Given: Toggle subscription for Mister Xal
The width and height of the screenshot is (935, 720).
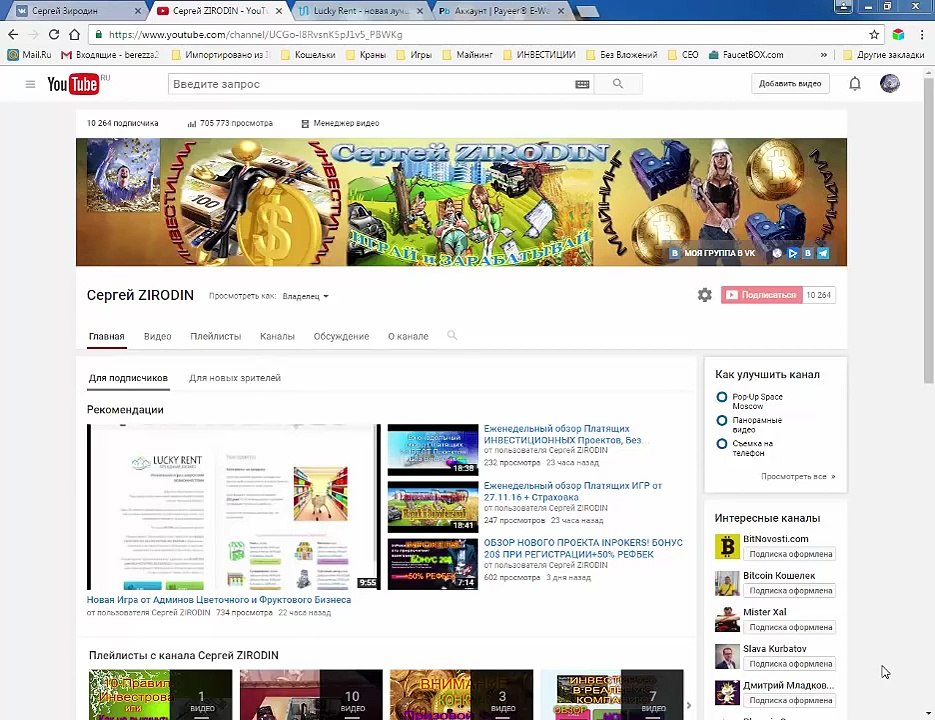Looking at the screenshot, I should click(790, 627).
